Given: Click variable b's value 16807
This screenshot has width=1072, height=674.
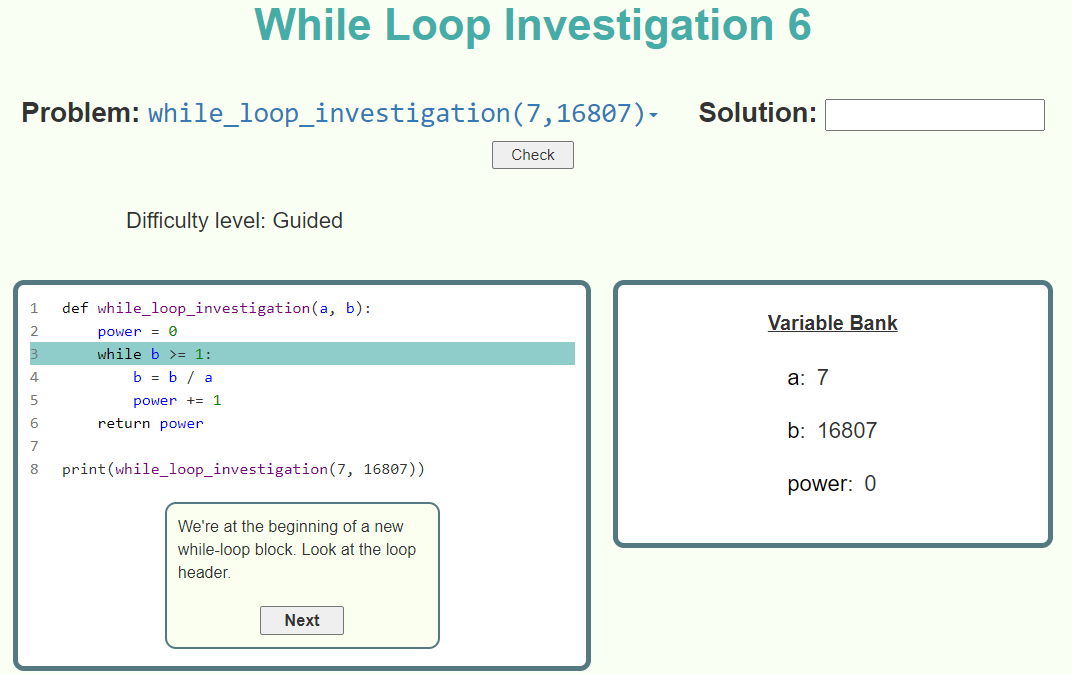Looking at the screenshot, I should pyautogui.click(x=846, y=431).
